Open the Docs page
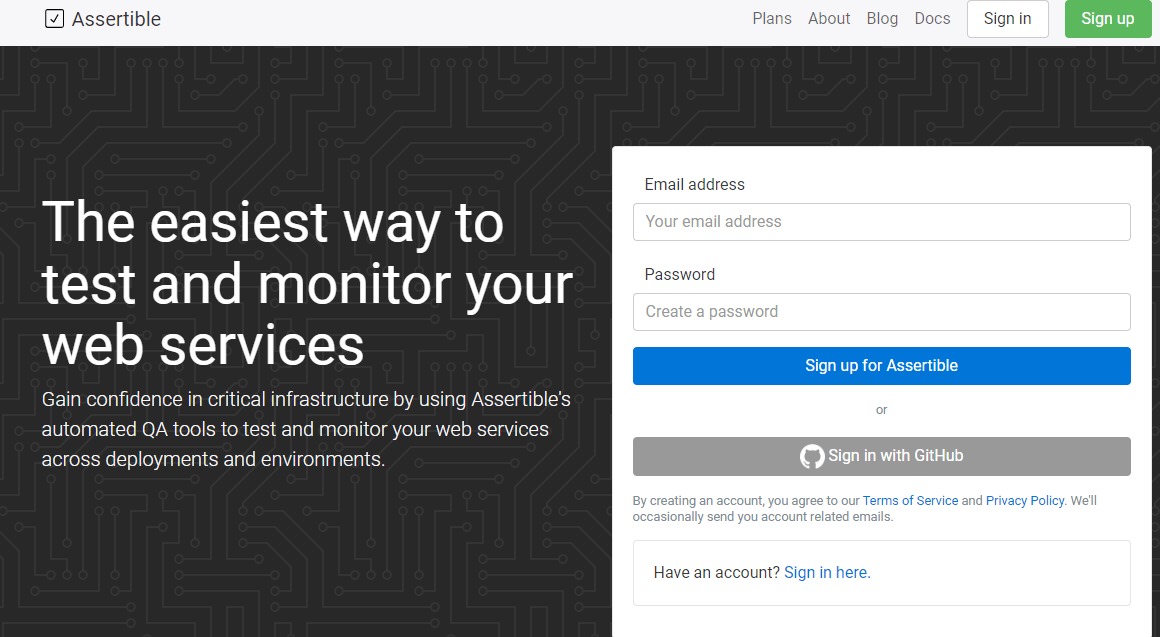Viewport: 1160px width, 637px height. tap(932, 18)
